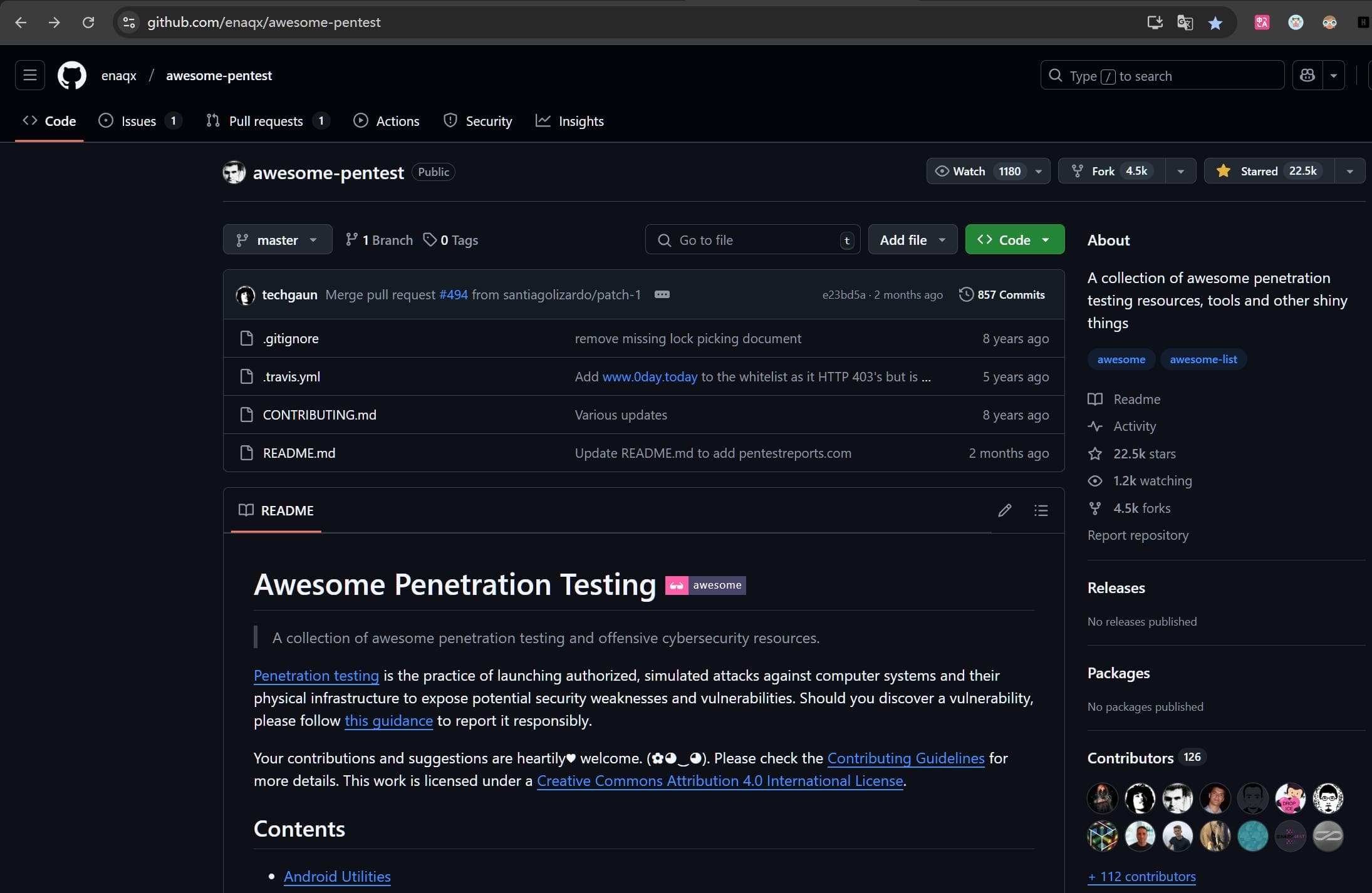Viewport: 1372px width, 893px height.
Task: View the 4.5k forks link
Action: tap(1130, 508)
